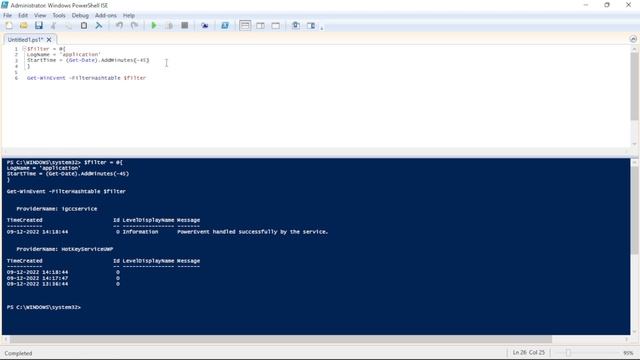Show the Command window icon
640x360 pixels.
[296, 25]
